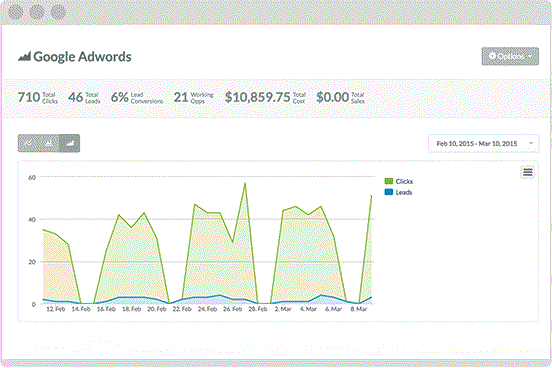Image resolution: width=552 pixels, height=368 pixels.
Task: Click the clicks peak near 27 Feb
Action: pos(245,183)
